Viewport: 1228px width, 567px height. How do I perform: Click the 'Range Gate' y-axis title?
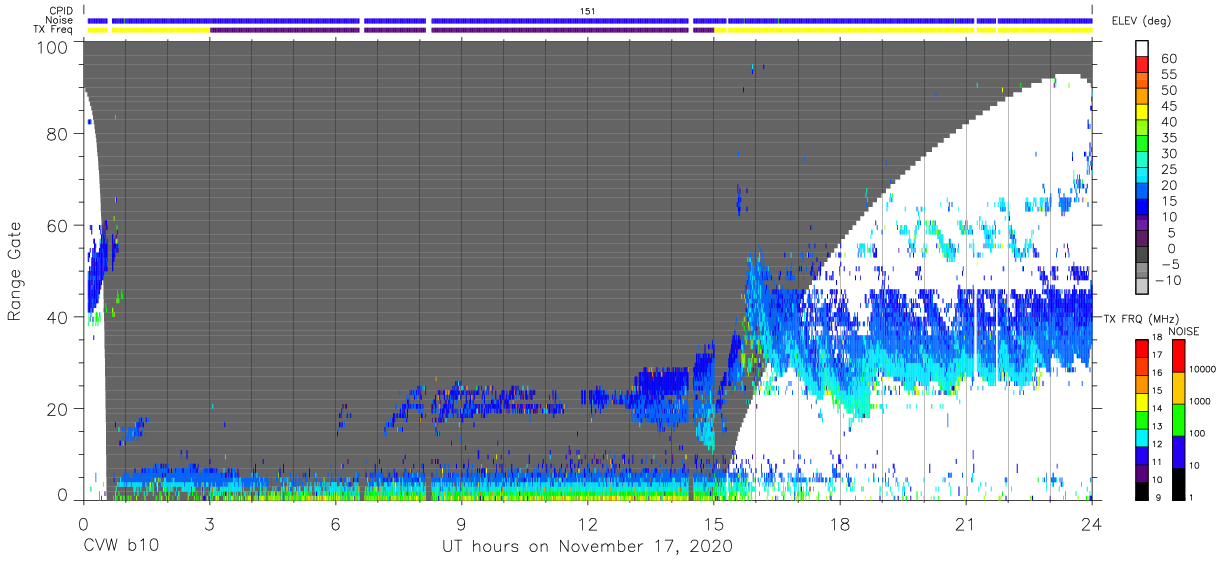(x=16, y=271)
